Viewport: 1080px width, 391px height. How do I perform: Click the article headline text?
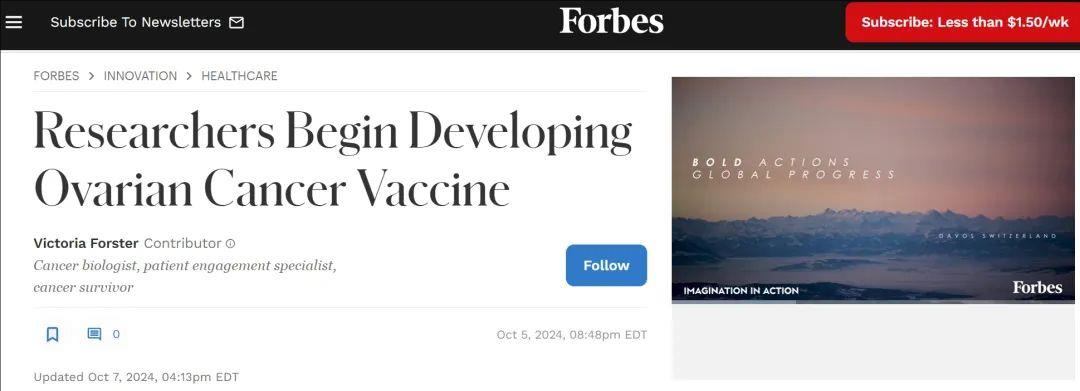[x=333, y=159]
